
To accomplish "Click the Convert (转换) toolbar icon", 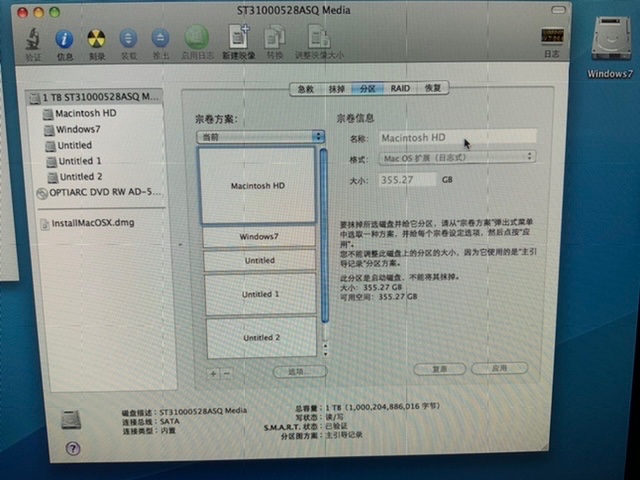I will [x=275, y=38].
